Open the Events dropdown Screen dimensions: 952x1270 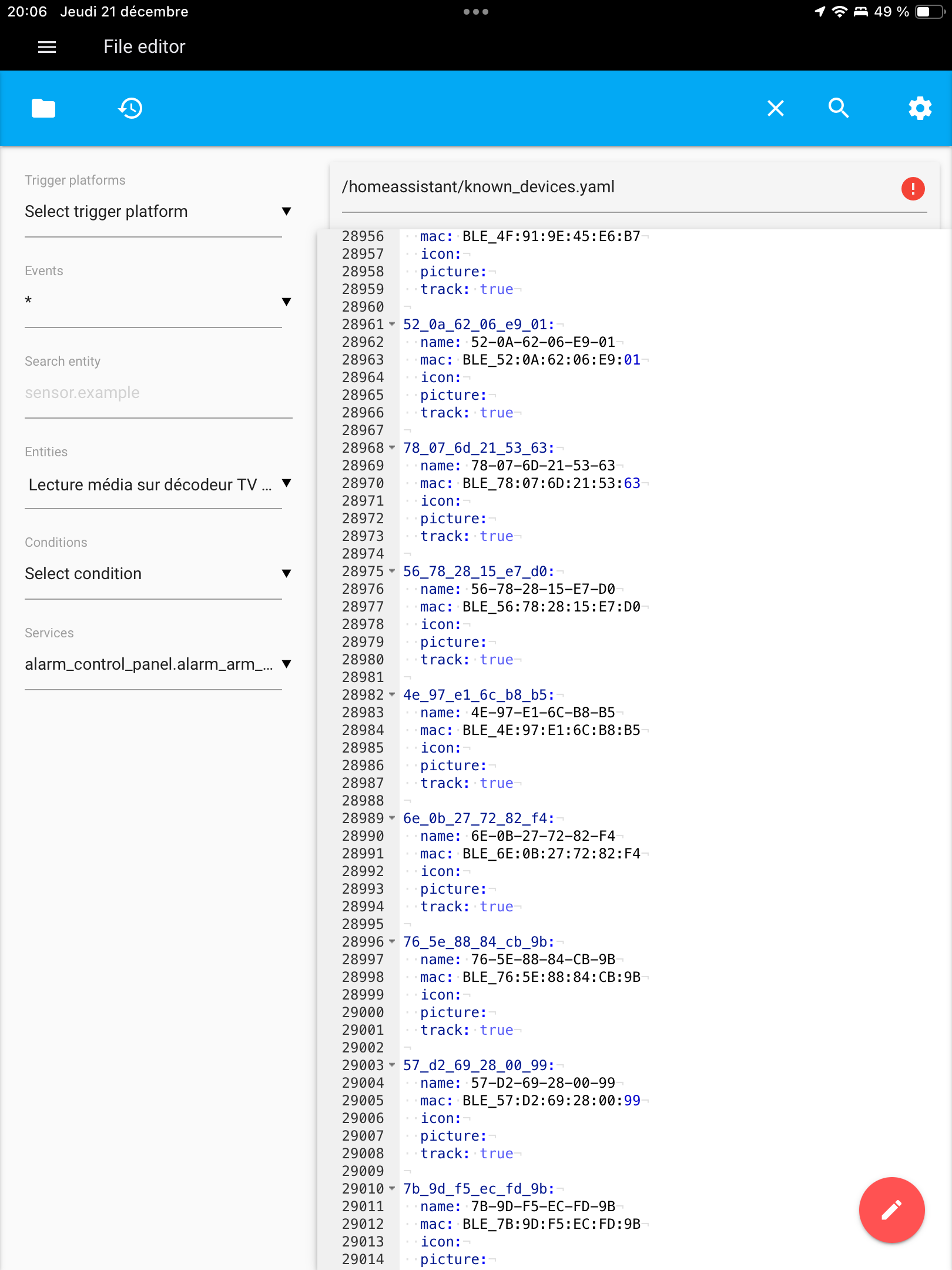pyautogui.click(x=159, y=302)
